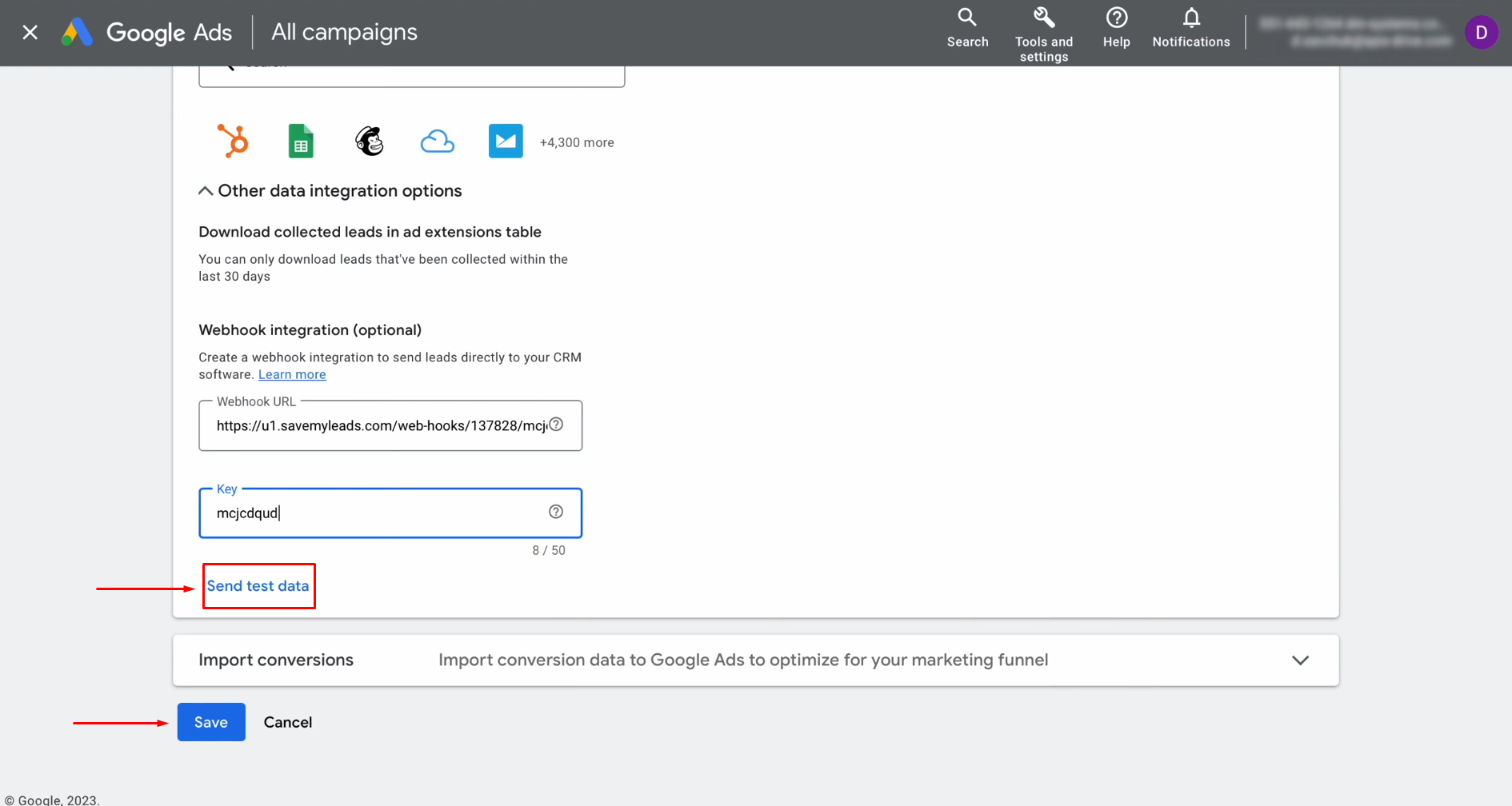This screenshot has width=1512, height=806.
Task: Close the campaign editor with the X icon
Action: click(x=30, y=32)
